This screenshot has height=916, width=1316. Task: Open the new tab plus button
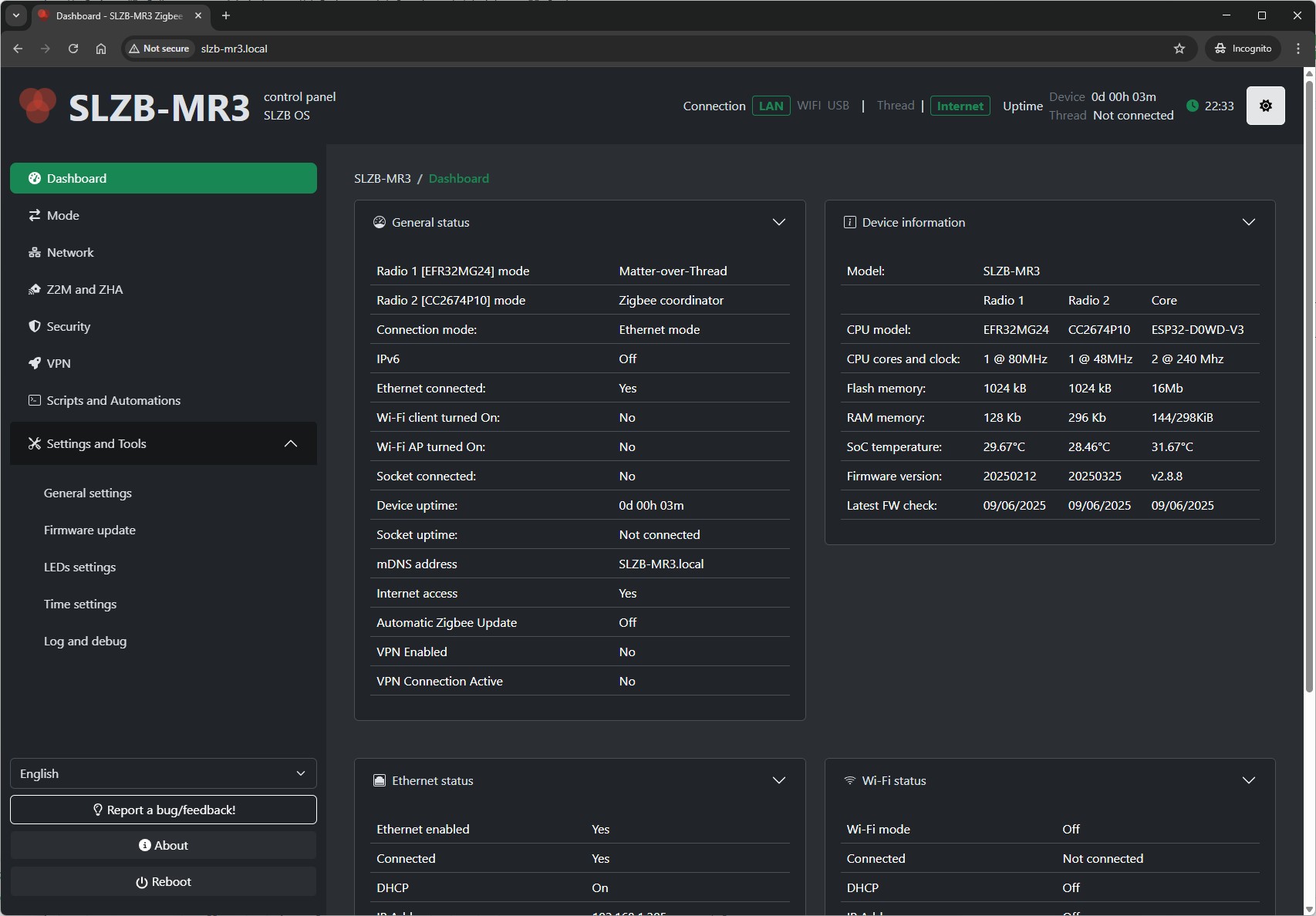coord(226,15)
